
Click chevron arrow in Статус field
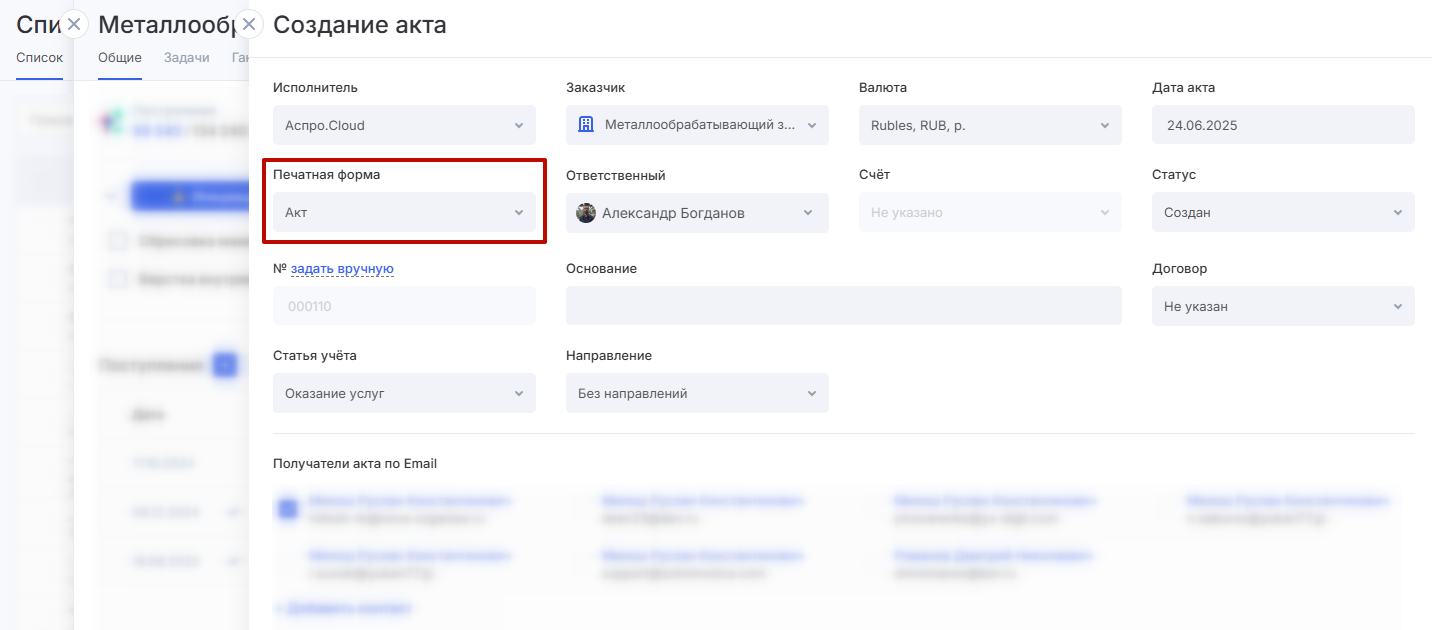tap(1397, 213)
